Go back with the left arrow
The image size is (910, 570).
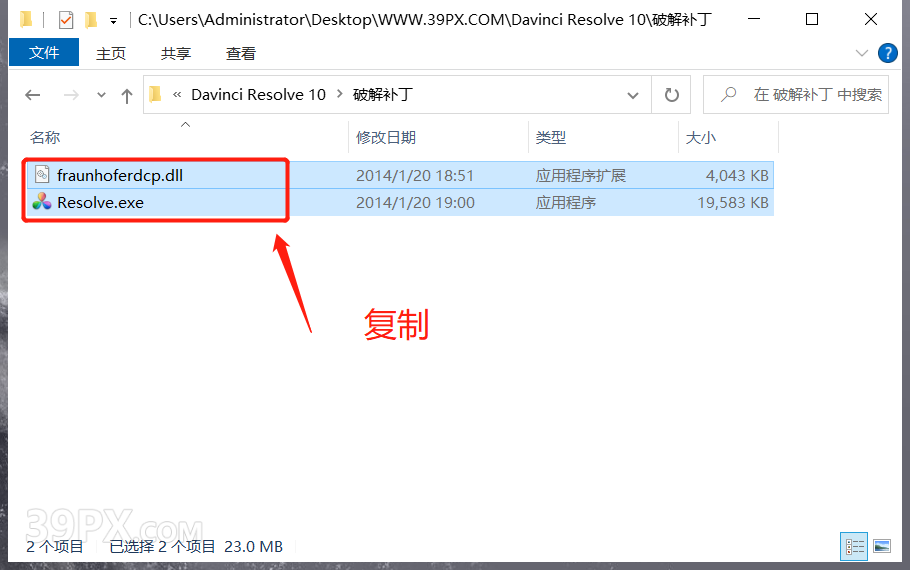click(32, 95)
